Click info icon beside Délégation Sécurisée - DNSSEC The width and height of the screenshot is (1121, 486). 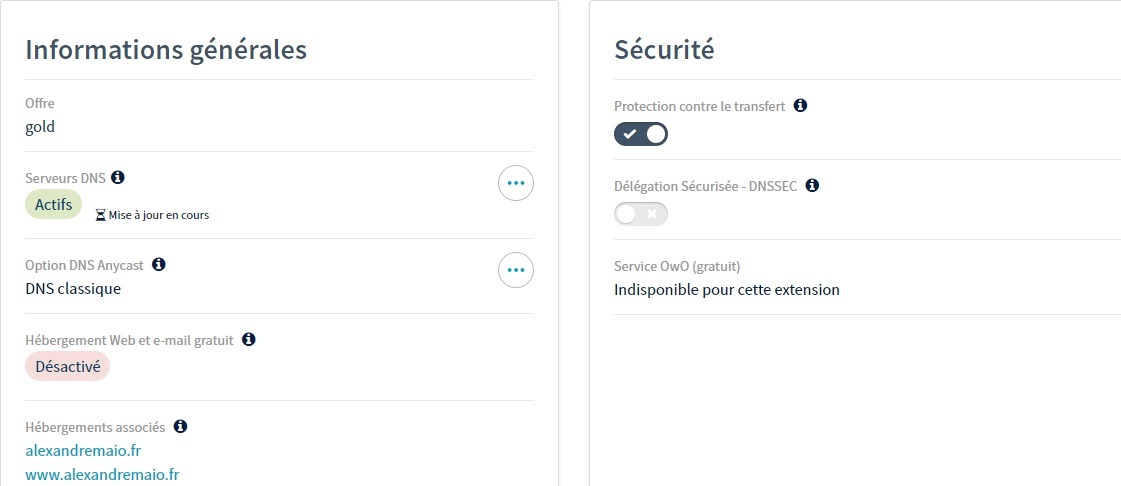[x=812, y=185]
